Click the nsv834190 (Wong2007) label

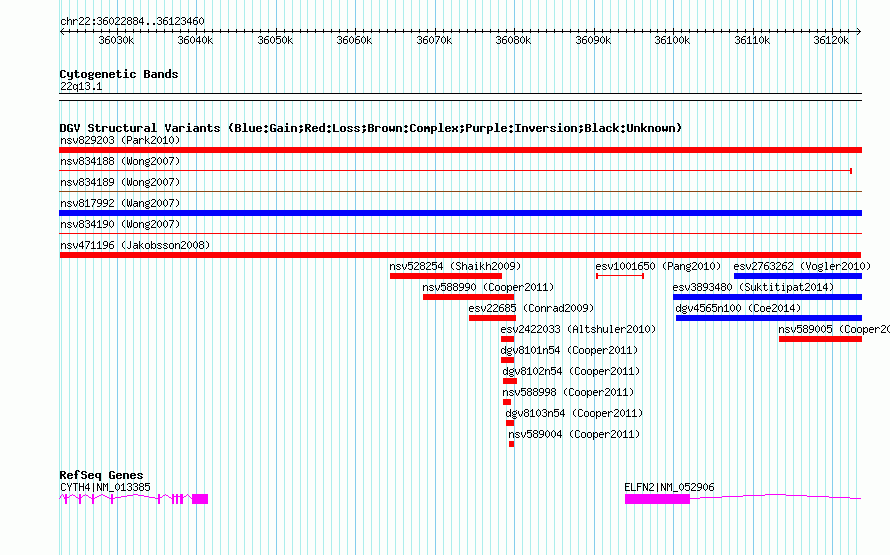[x=120, y=224]
